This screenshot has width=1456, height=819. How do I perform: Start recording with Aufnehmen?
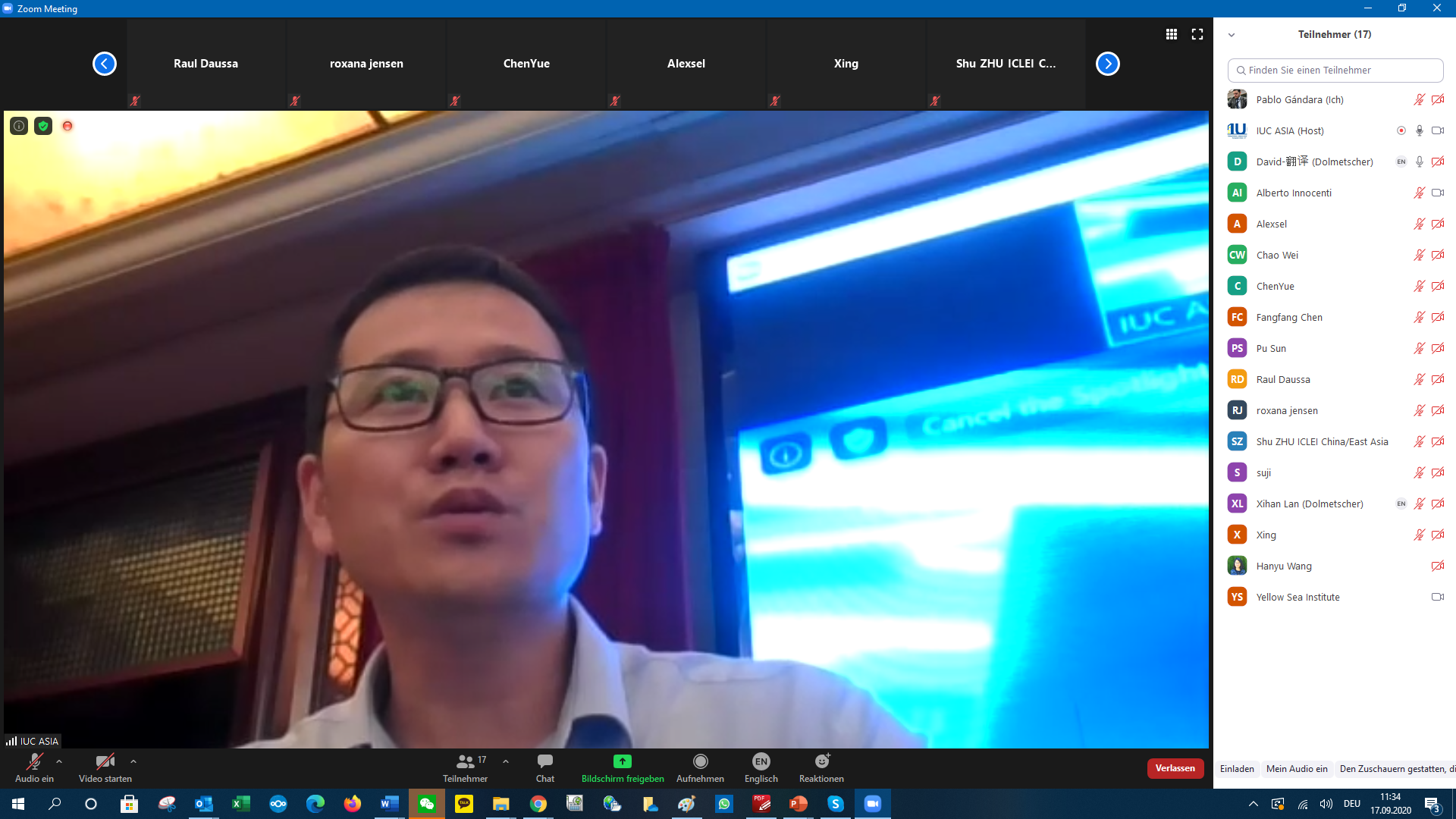click(x=700, y=767)
